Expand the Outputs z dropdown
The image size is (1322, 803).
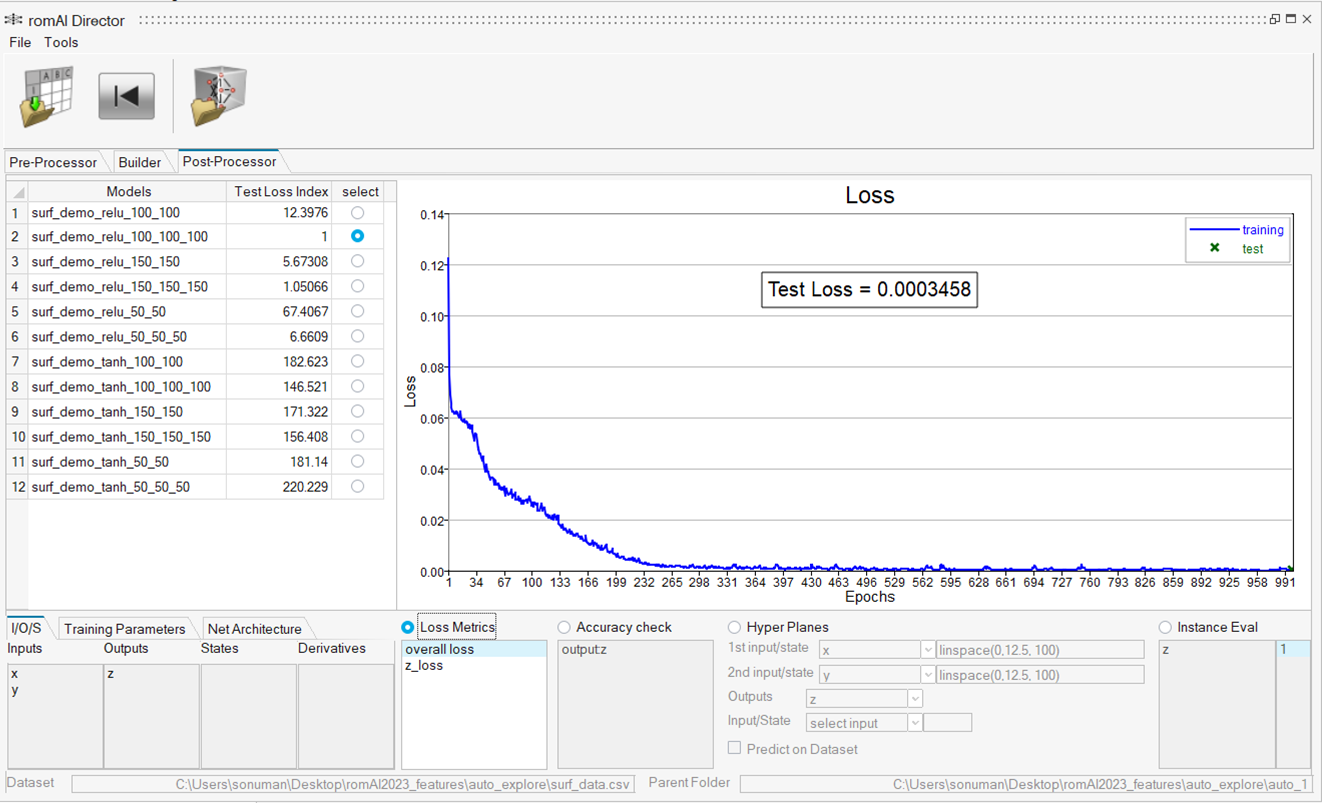(x=914, y=698)
